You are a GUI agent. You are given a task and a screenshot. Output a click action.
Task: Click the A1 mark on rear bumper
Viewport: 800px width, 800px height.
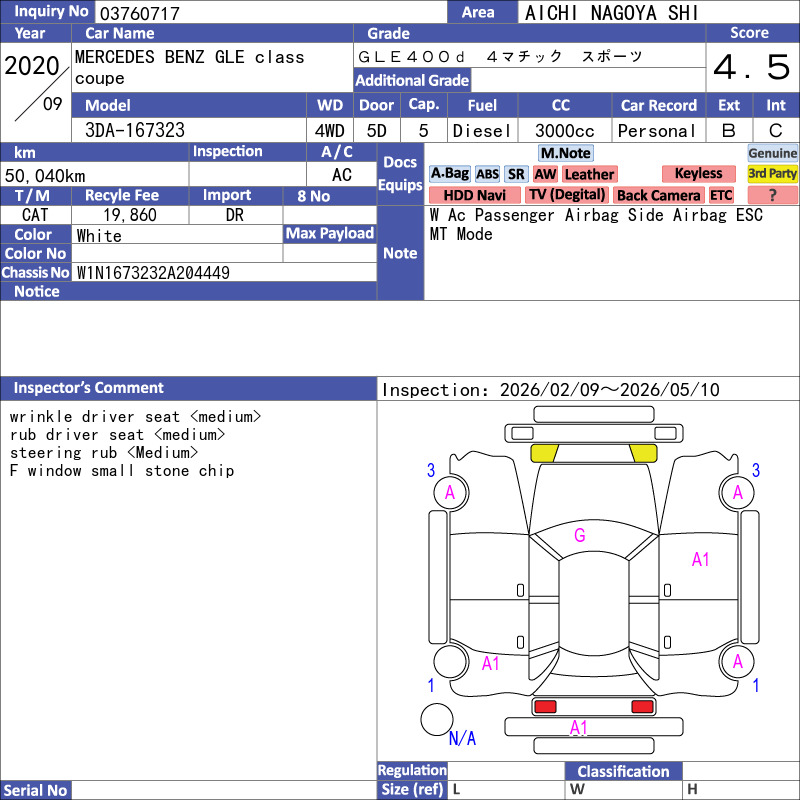click(x=578, y=727)
